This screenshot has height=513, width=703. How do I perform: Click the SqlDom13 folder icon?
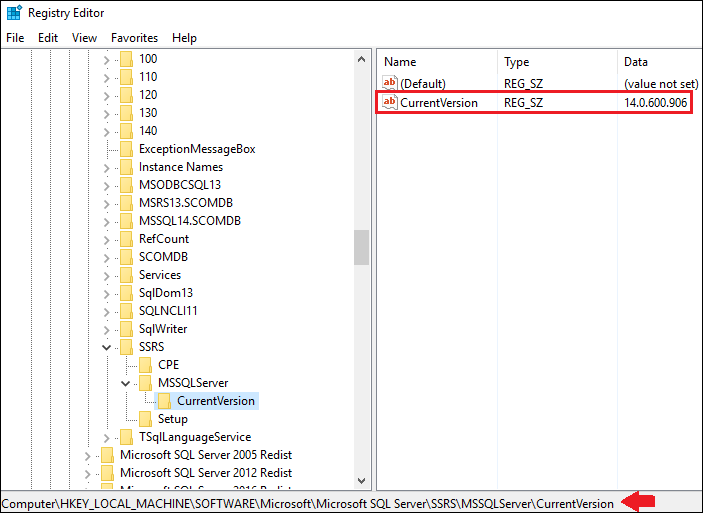(126, 293)
